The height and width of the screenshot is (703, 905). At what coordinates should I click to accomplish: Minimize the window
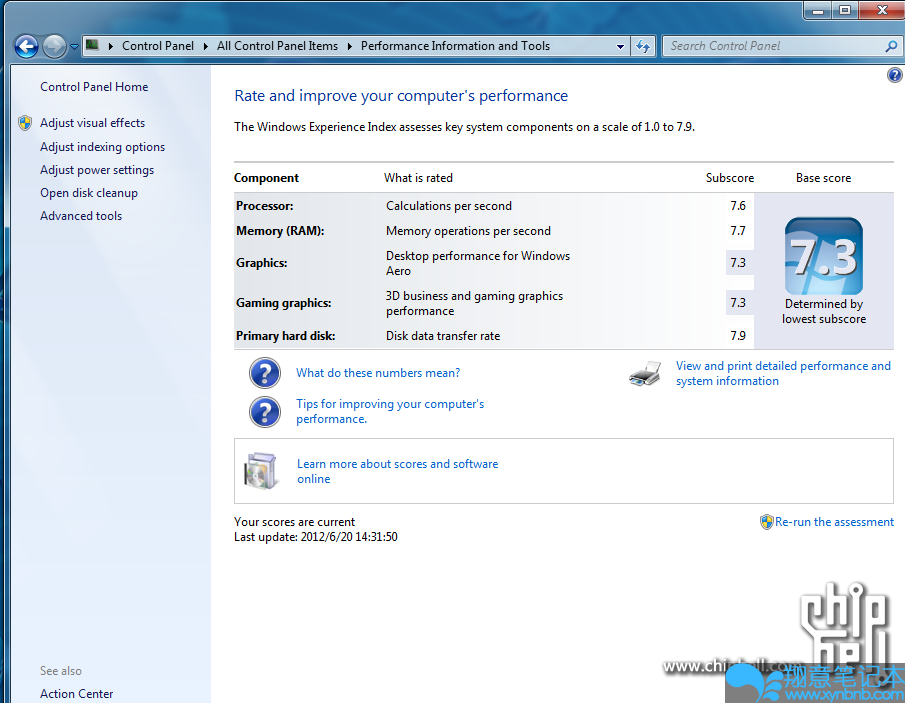pos(818,10)
